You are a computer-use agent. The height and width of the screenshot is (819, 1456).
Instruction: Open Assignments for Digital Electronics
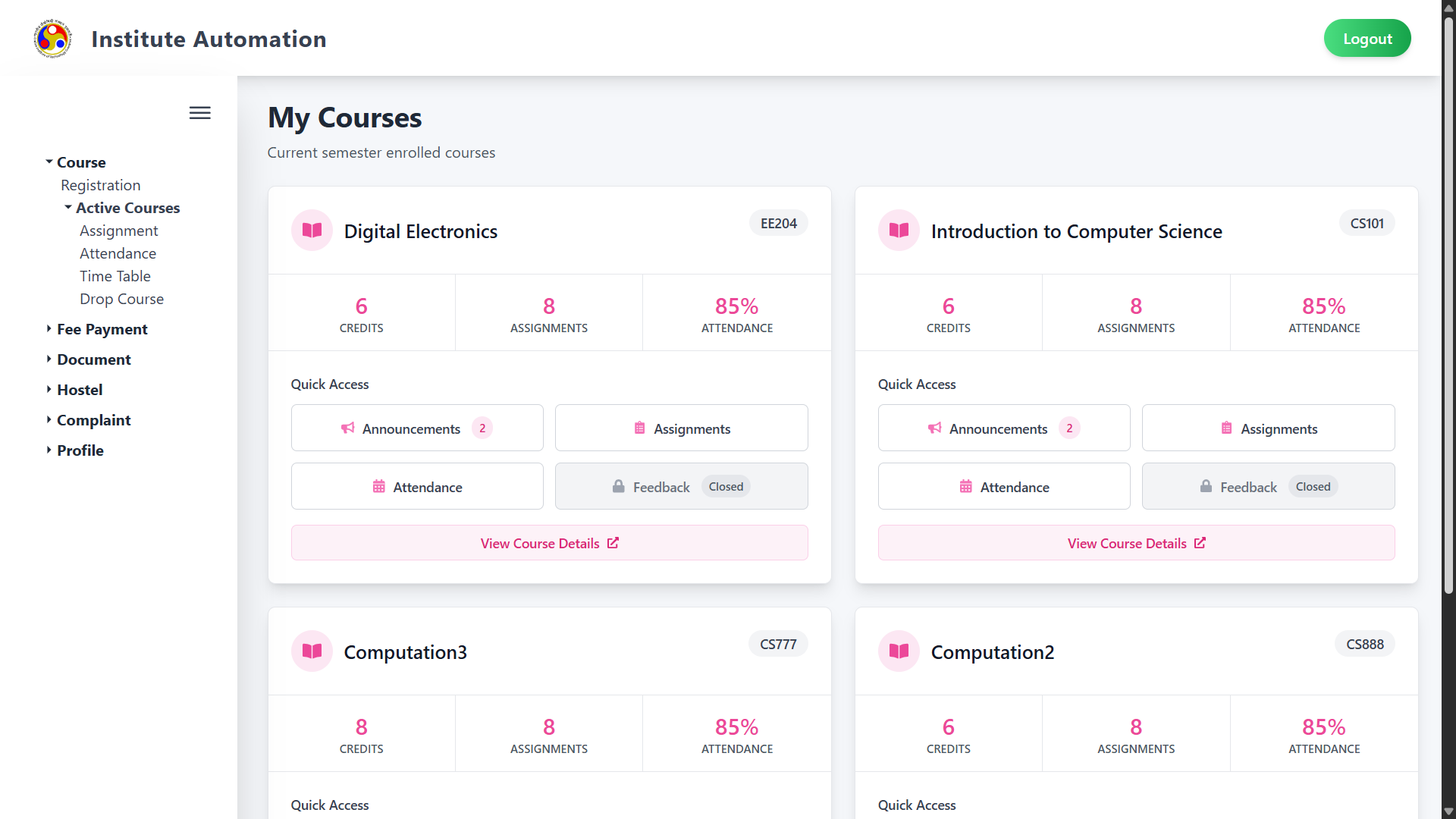pyautogui.click(x=682, y=428)
